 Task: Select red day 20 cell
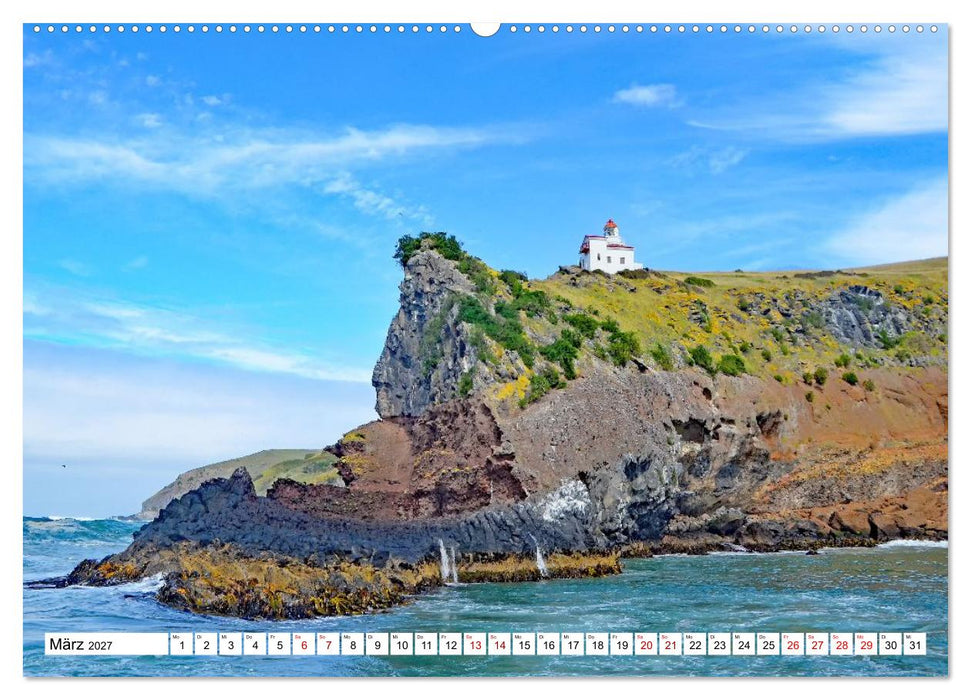click(x=646, y=644)
